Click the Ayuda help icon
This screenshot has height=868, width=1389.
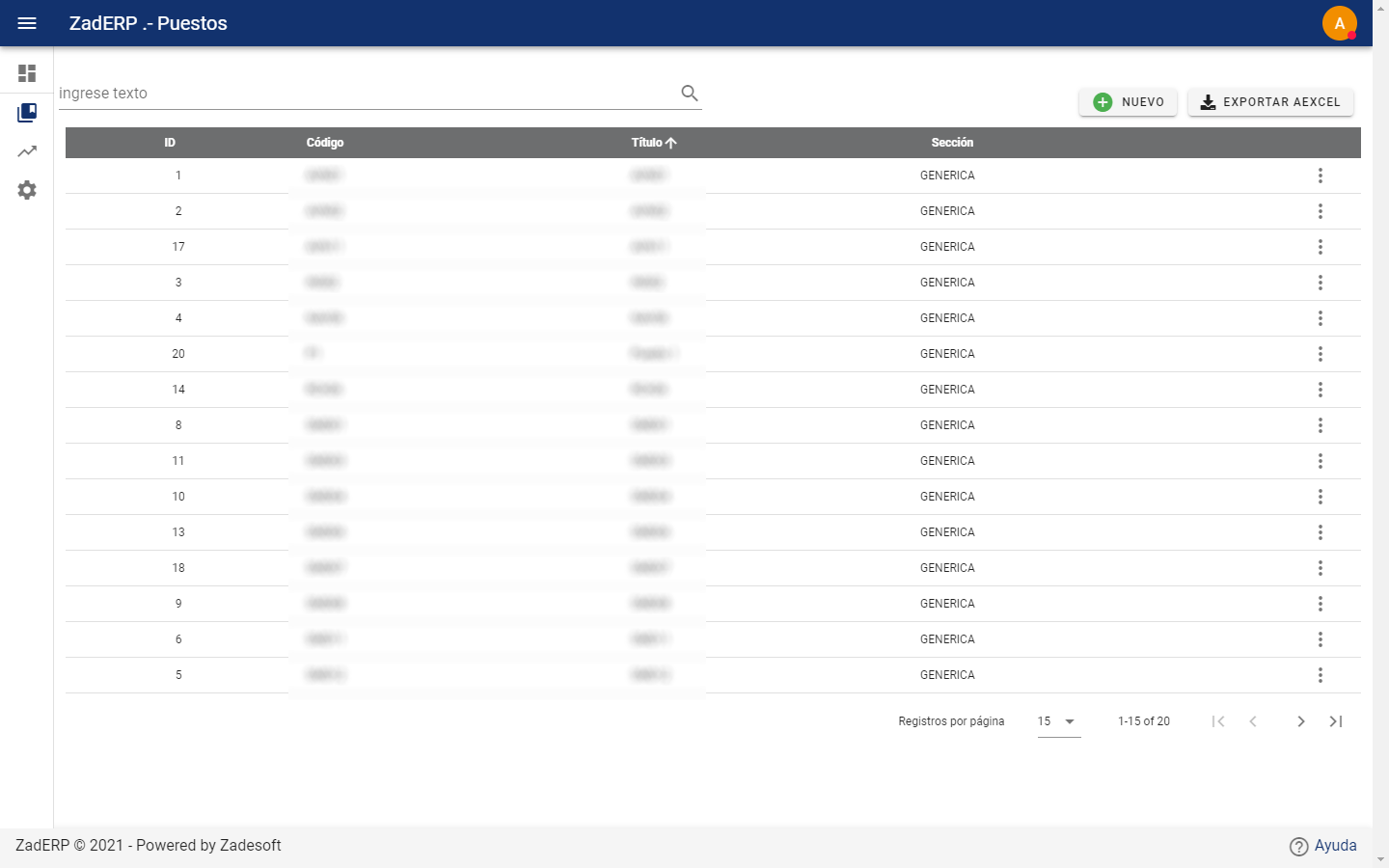coord(1299,846)
